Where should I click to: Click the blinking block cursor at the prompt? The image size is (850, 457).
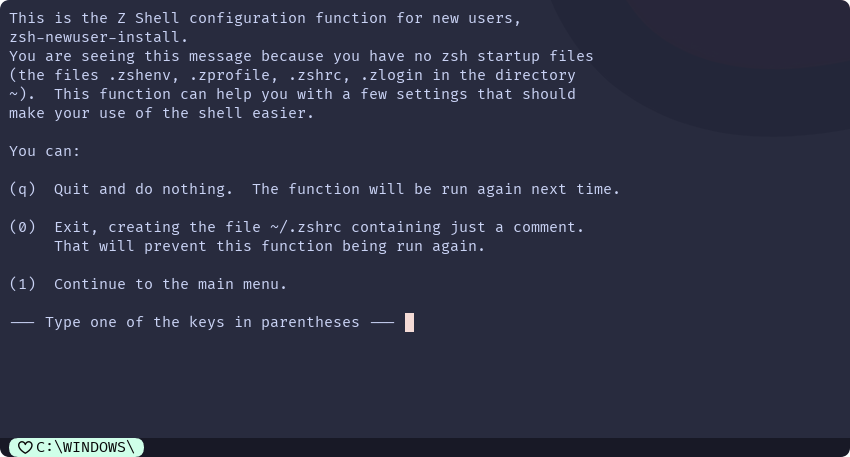(x=409, y=323)
